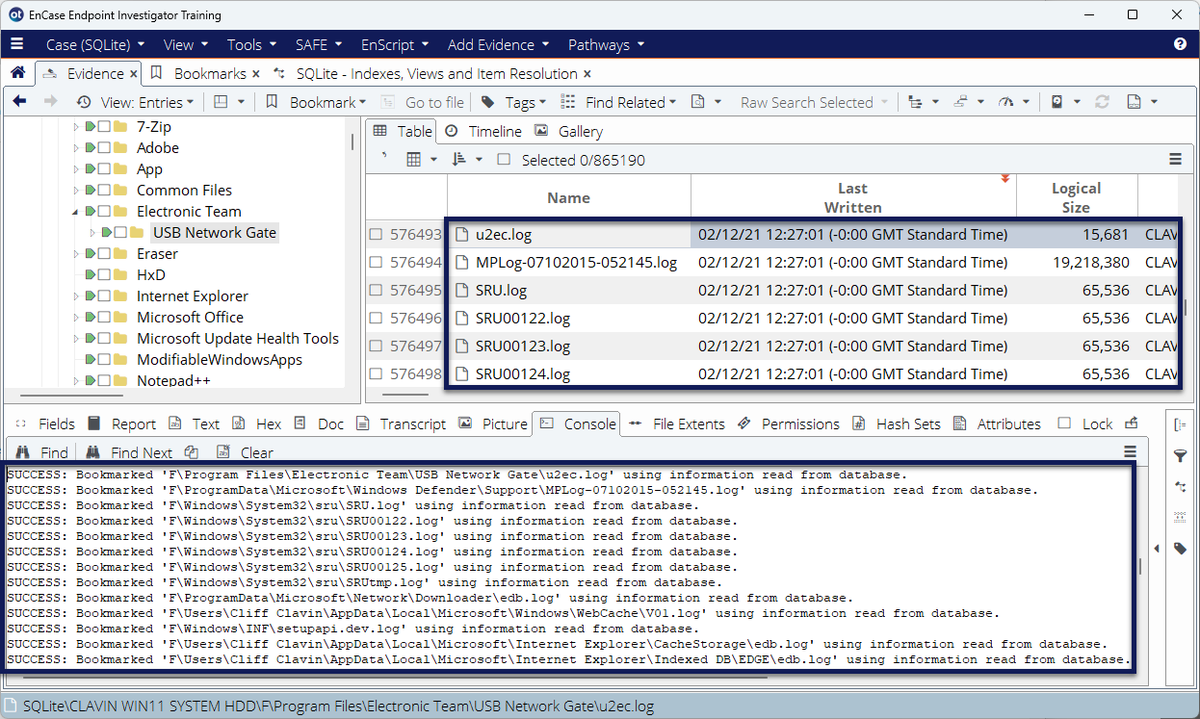Click the filter funnel icon in right sidebar

1181,456
